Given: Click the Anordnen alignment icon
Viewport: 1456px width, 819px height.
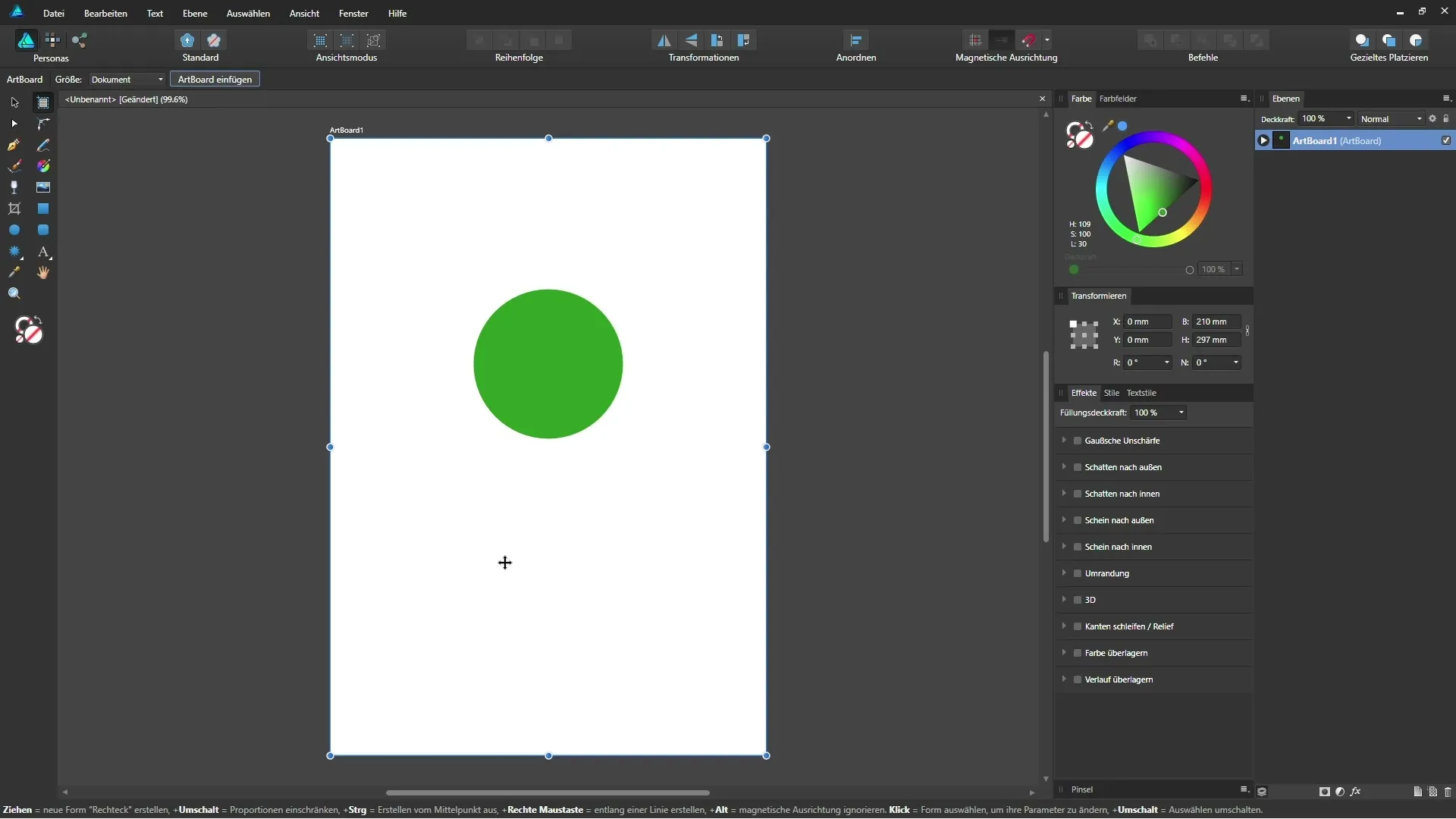Looking at the screenshot, I should [856, 40].
